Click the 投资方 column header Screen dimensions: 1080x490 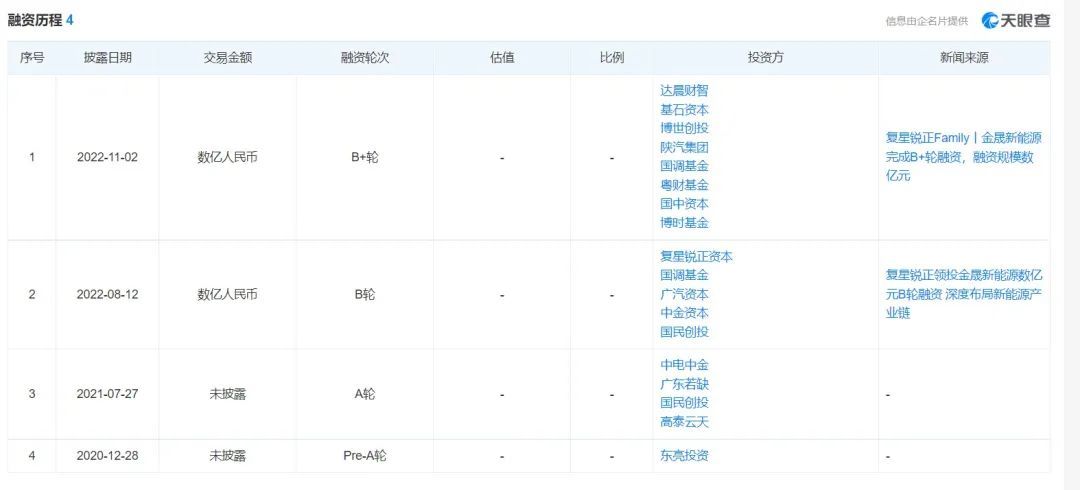(766, 58)
